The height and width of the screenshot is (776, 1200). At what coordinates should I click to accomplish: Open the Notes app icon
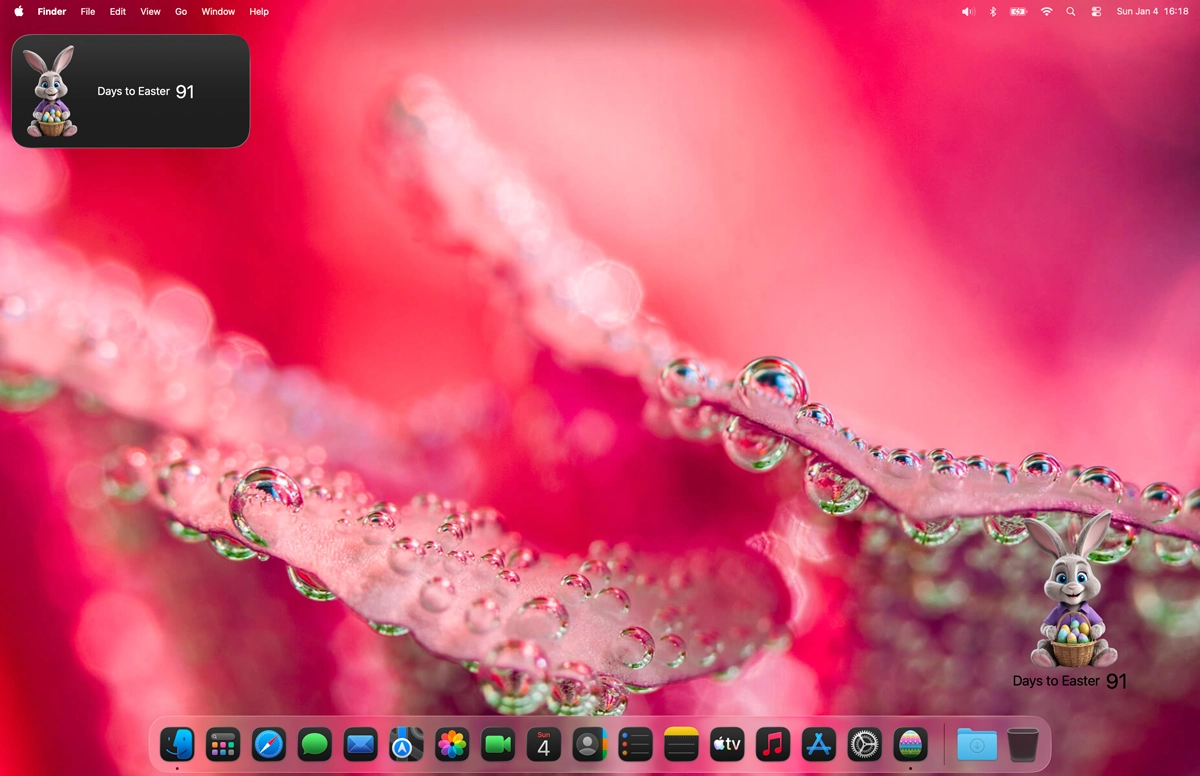(681, 744)
